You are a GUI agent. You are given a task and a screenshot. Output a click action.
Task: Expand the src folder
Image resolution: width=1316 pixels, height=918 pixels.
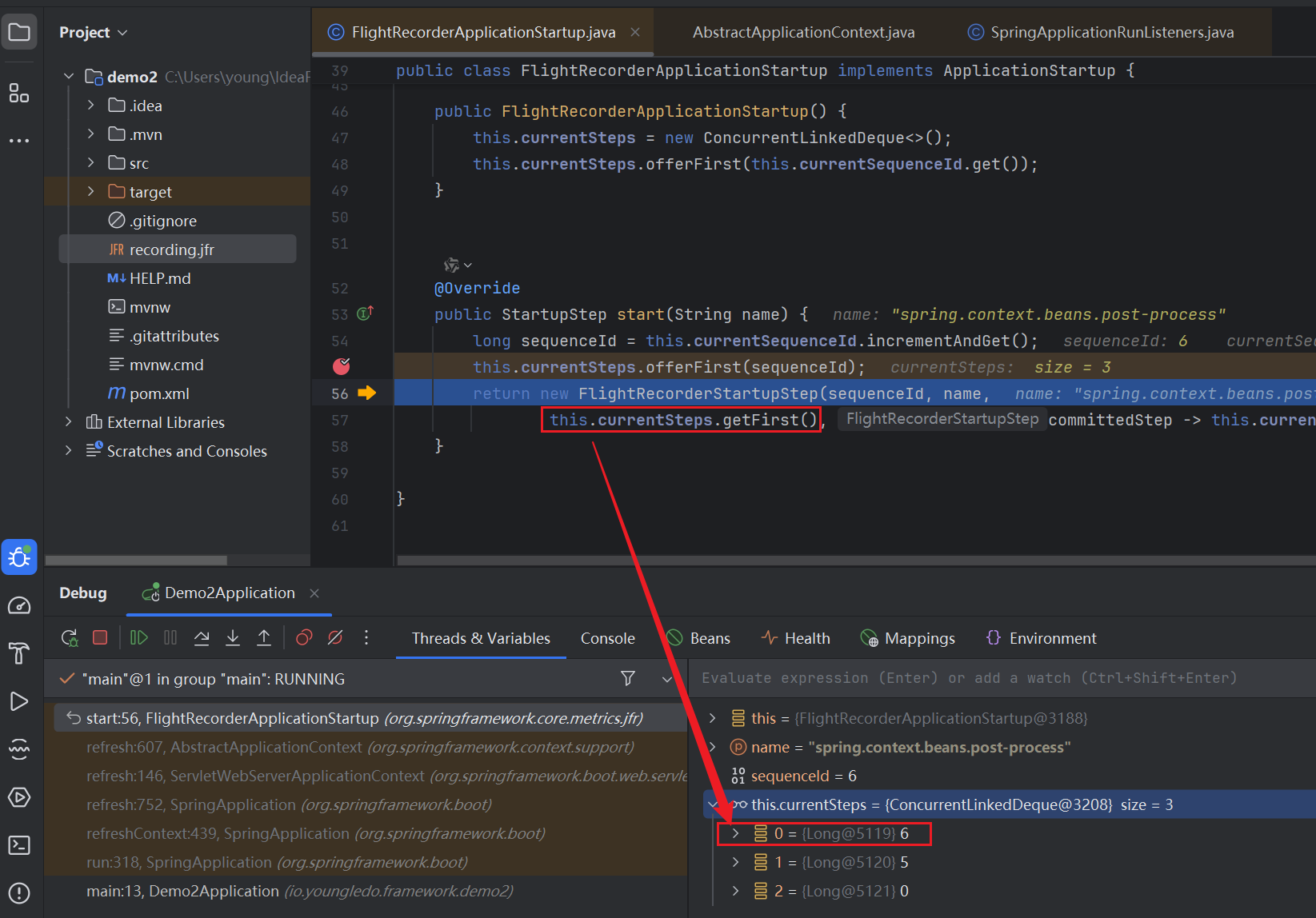point(90,162)
